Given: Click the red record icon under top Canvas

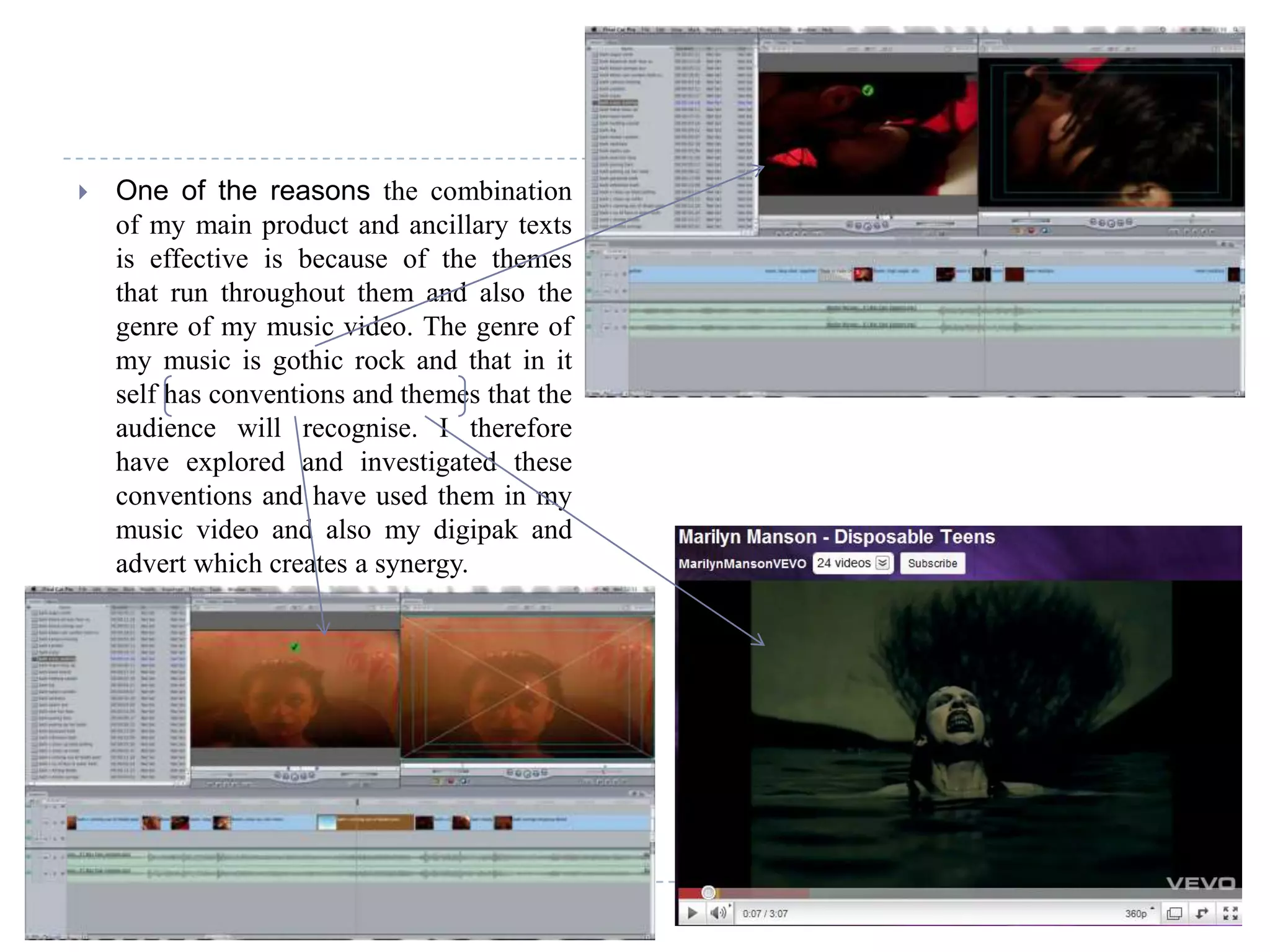Looking at the screenshot, I should click(x=1031, y=231).
